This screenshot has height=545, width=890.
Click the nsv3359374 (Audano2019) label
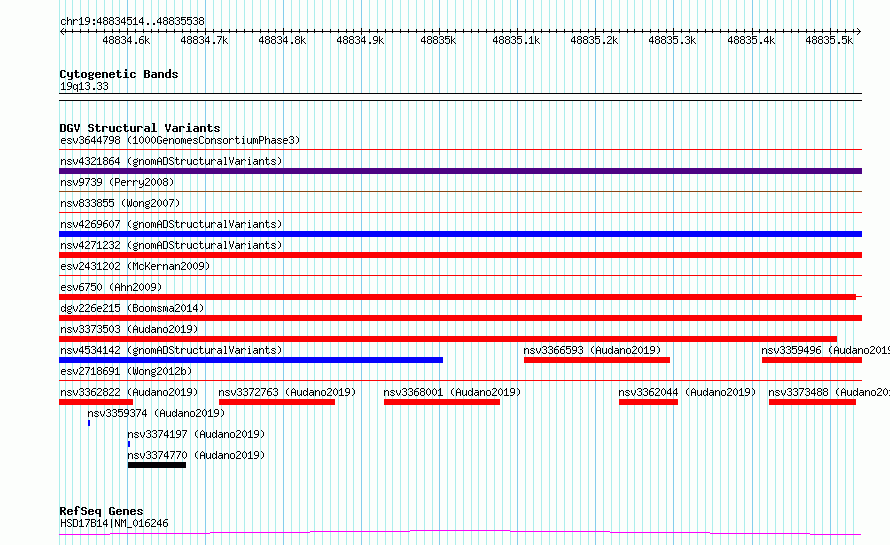tap(156, 413)
